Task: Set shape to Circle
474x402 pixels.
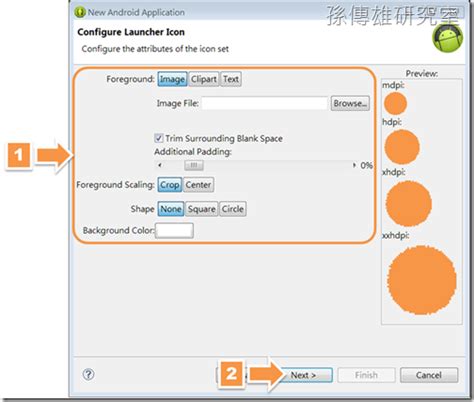Action: pos(233,209)
